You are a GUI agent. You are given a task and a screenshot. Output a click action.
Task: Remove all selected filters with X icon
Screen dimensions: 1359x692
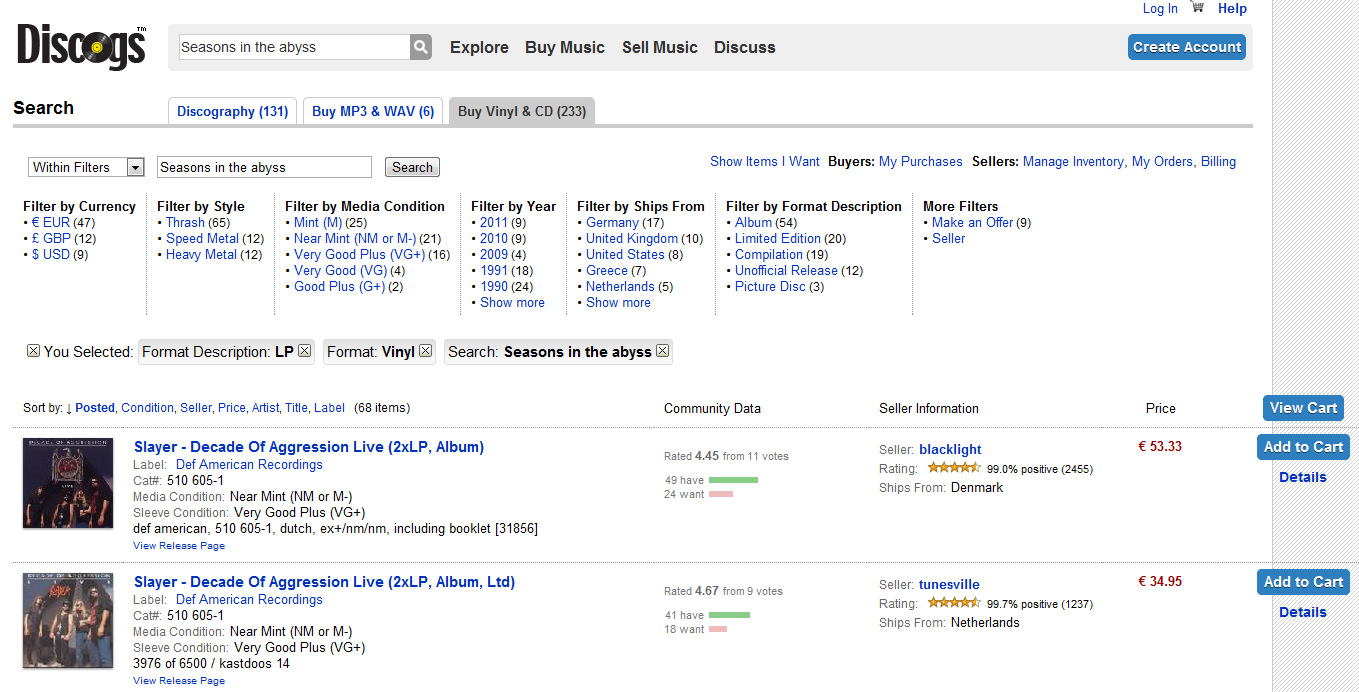[33, 351]
